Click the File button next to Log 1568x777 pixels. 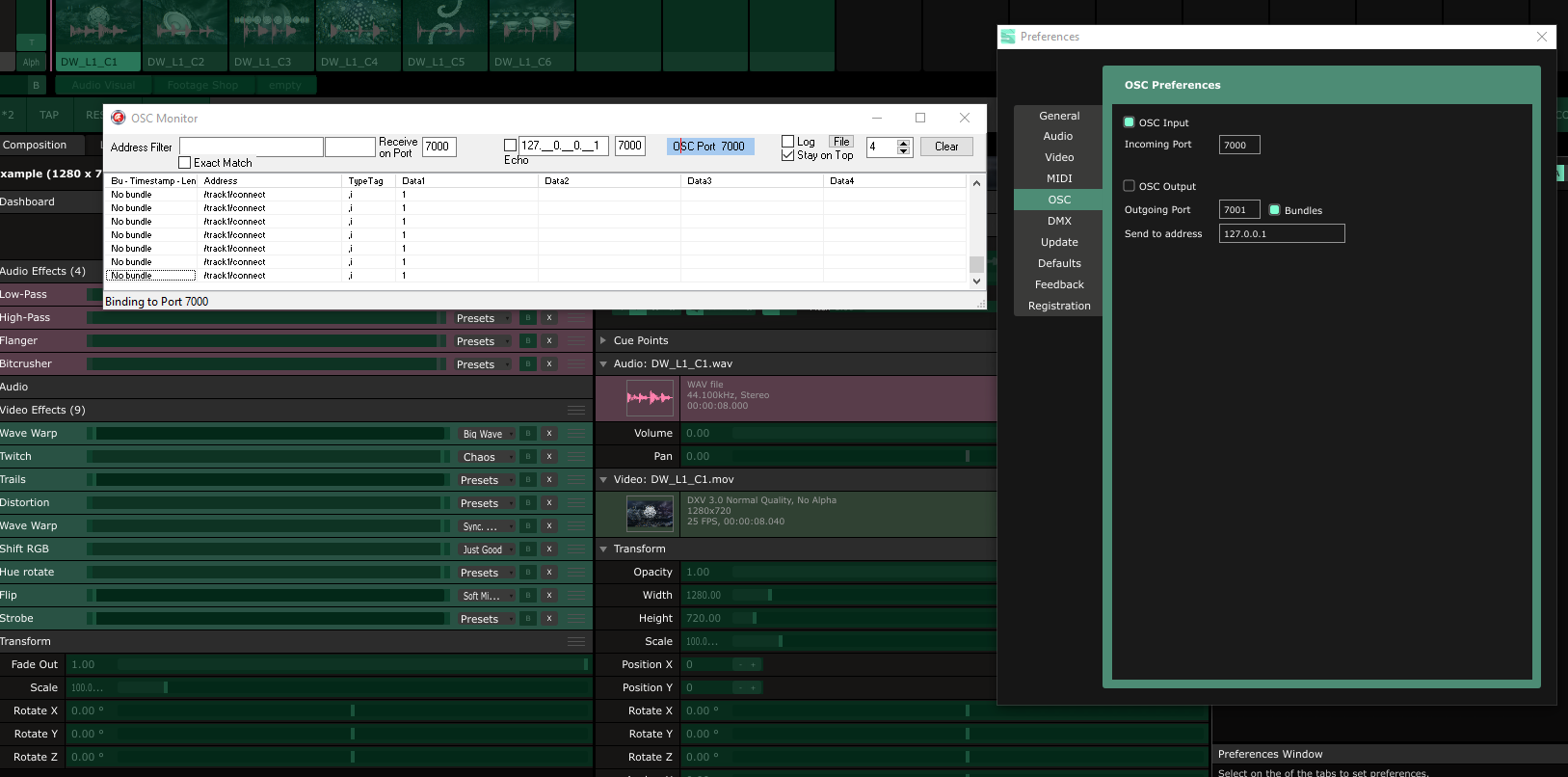841,142
